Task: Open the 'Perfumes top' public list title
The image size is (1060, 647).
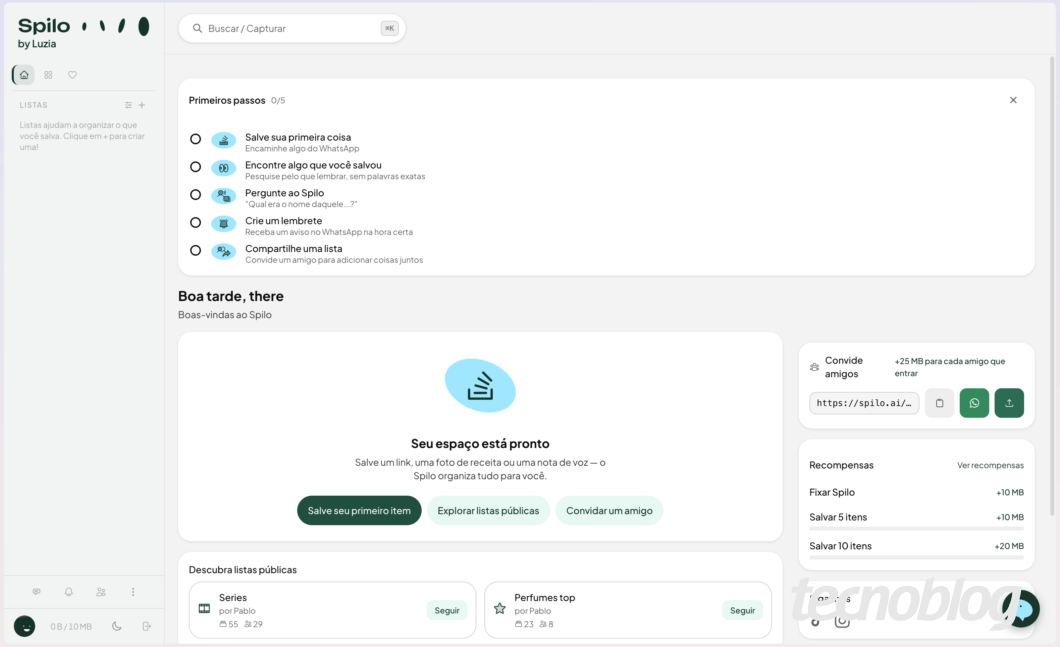Action: tap(544, 598)
